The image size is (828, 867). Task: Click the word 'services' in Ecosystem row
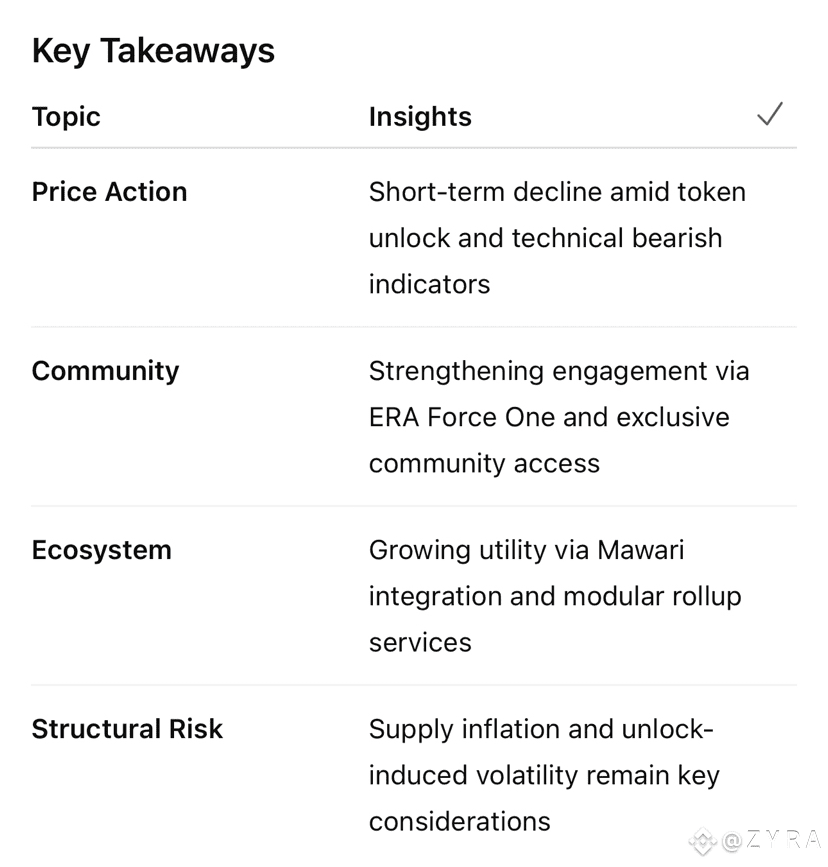tap(420, 643)
